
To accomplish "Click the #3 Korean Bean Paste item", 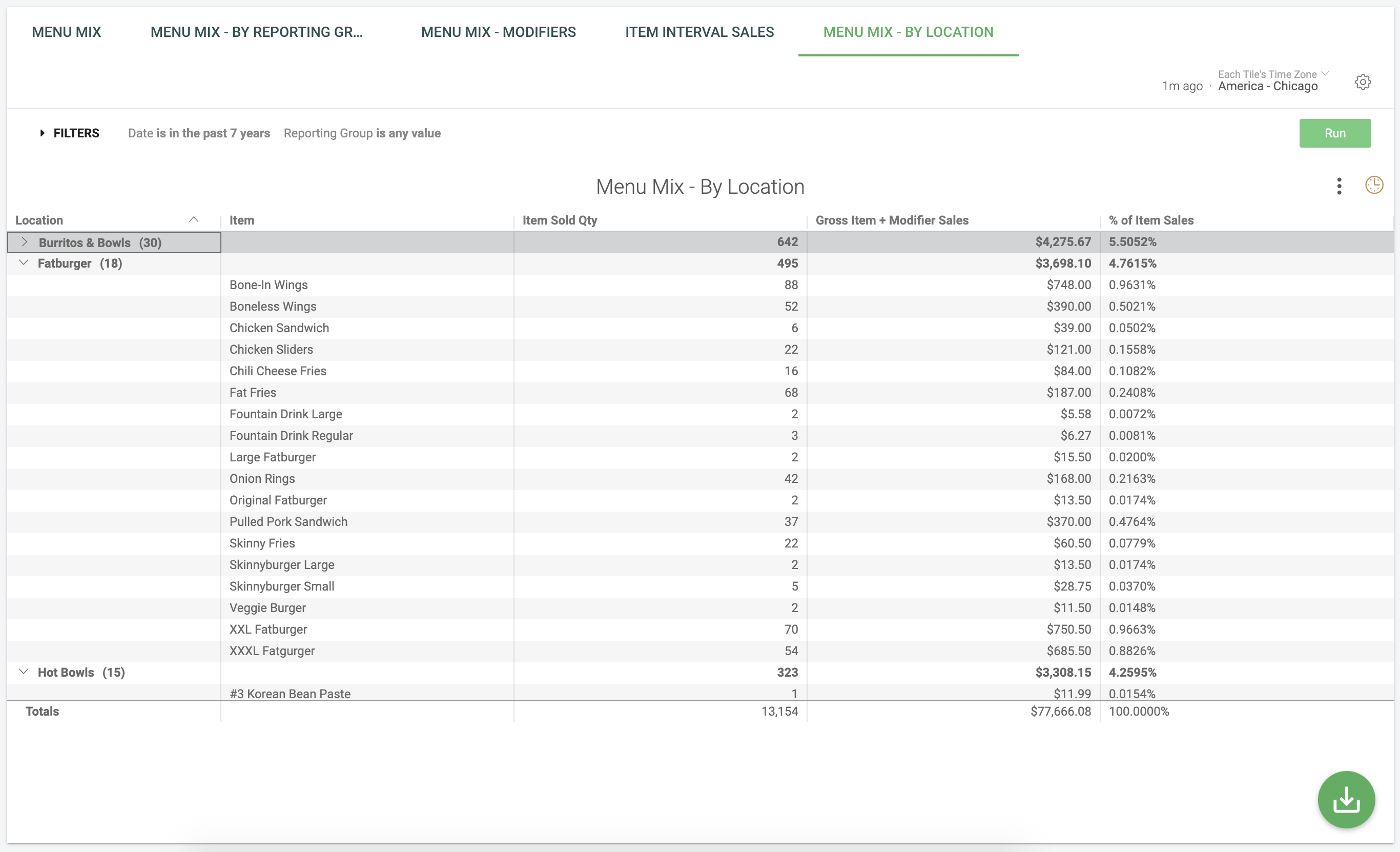I will (x=290, y=694).
